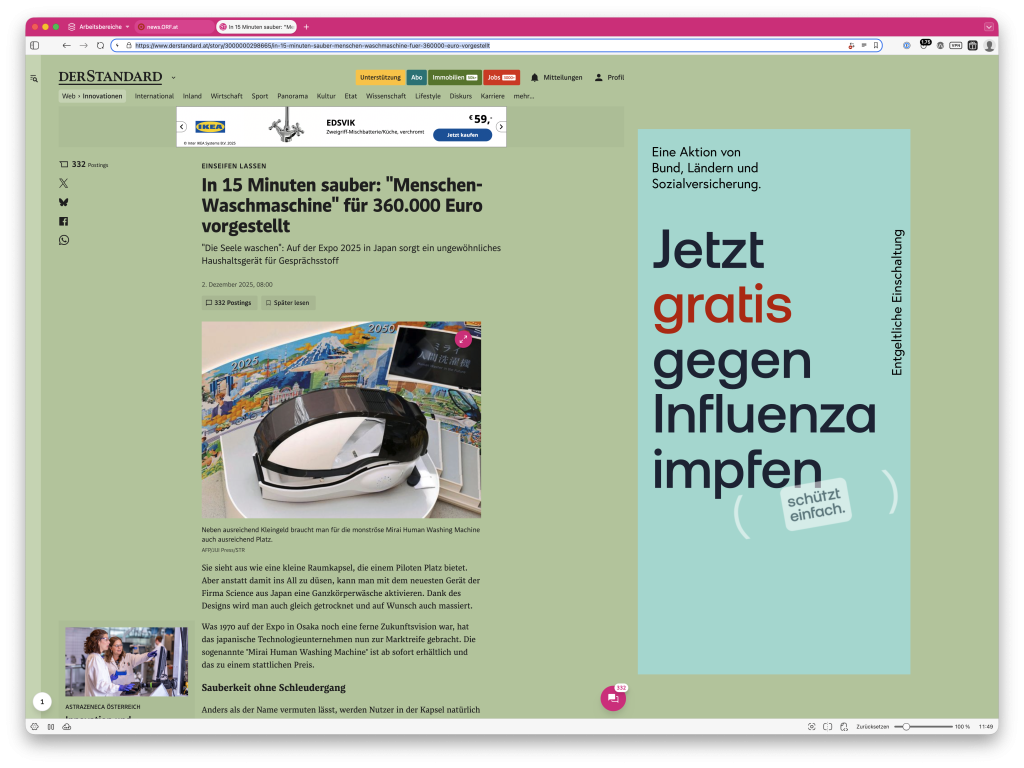This screenshot has height=768, width=1024.
Task: Click the yellow Unterstützung button
Action: 379,77
